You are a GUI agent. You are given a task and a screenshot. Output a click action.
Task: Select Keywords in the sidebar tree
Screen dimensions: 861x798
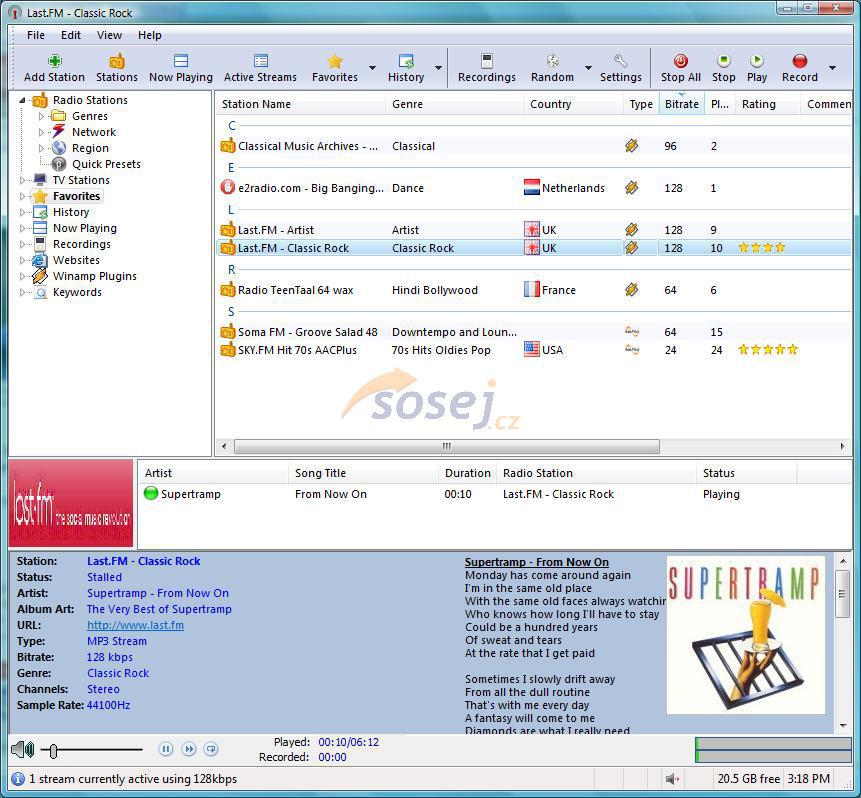coord(77,292)
